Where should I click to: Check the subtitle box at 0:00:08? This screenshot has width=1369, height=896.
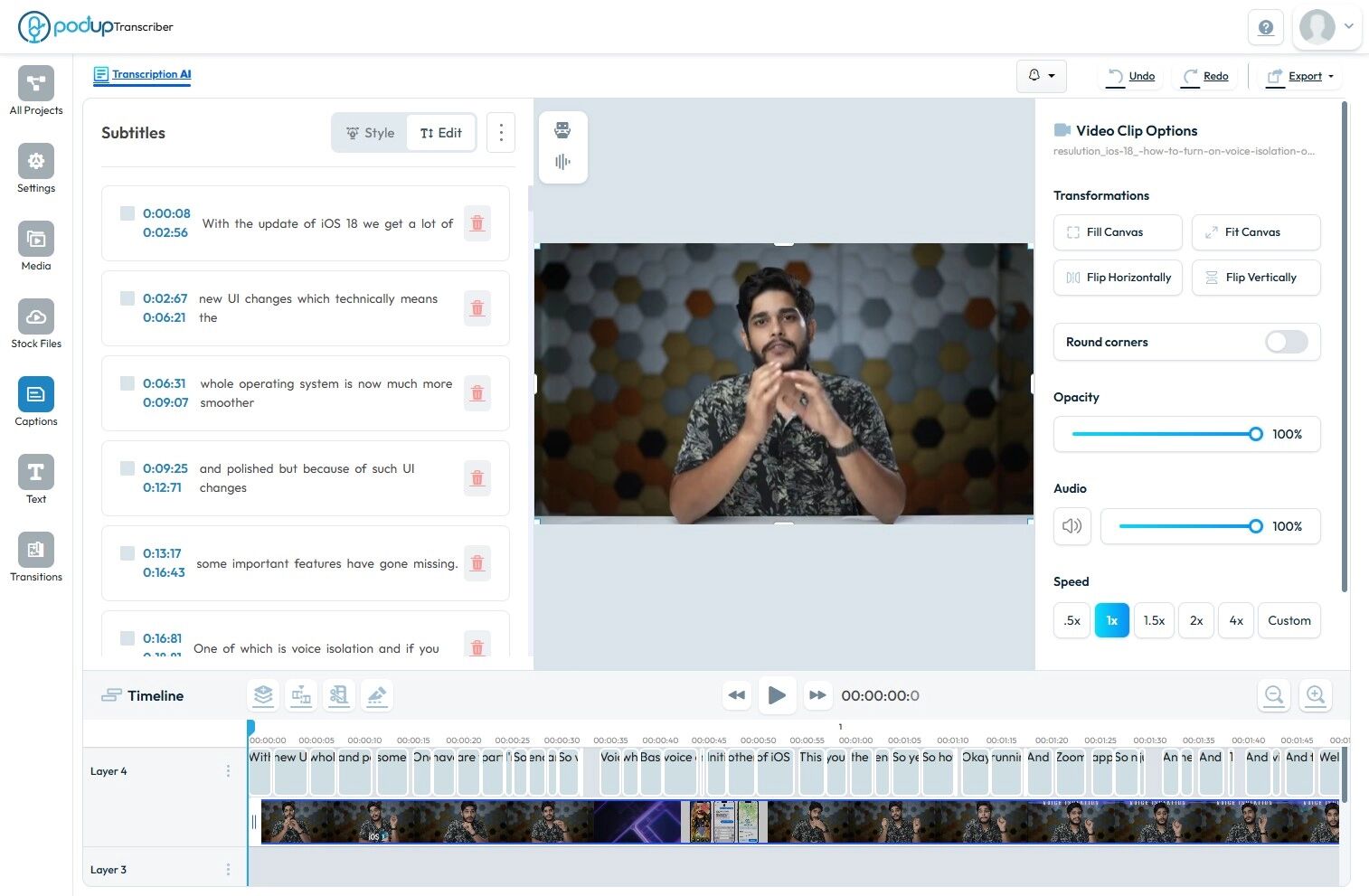pyautogui.click(x=127, y=213)
